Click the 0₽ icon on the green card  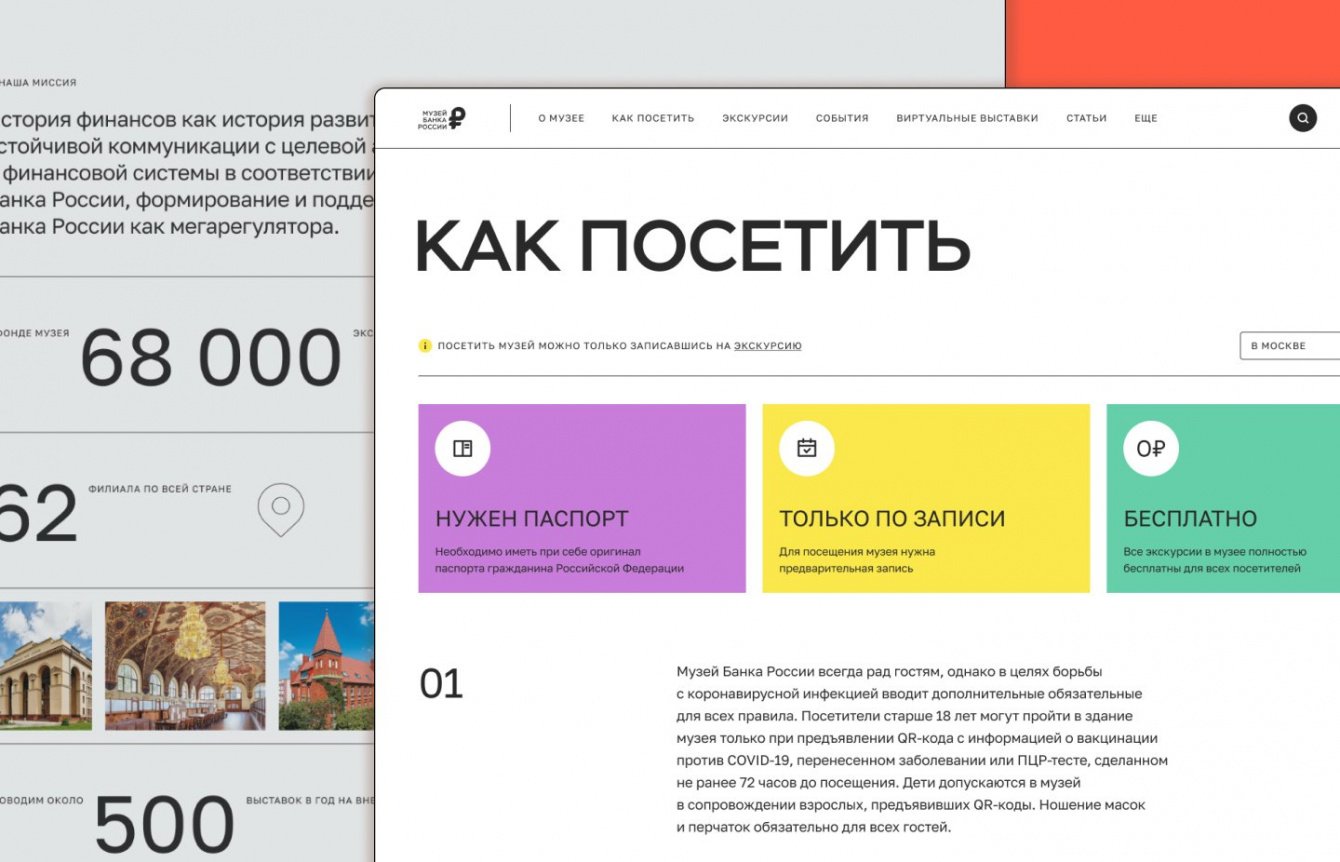coord(1151,448)
